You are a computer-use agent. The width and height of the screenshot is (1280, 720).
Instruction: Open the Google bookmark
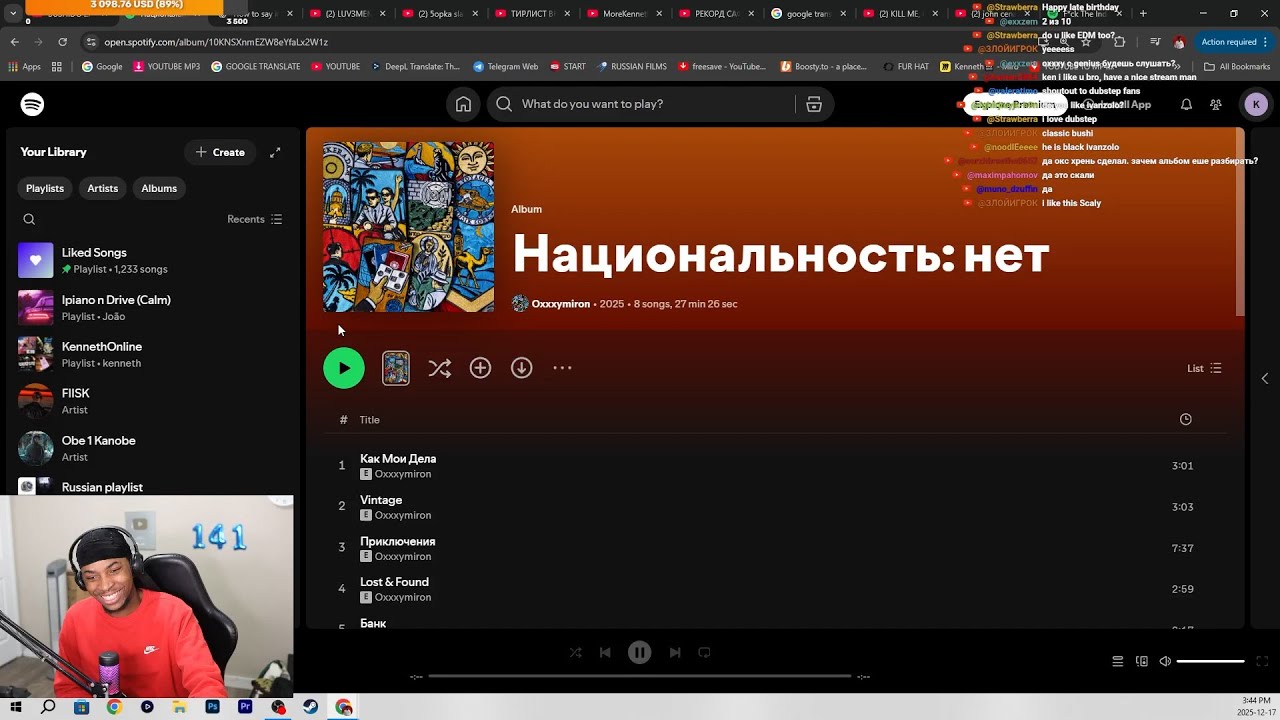(x=101, y=66)
